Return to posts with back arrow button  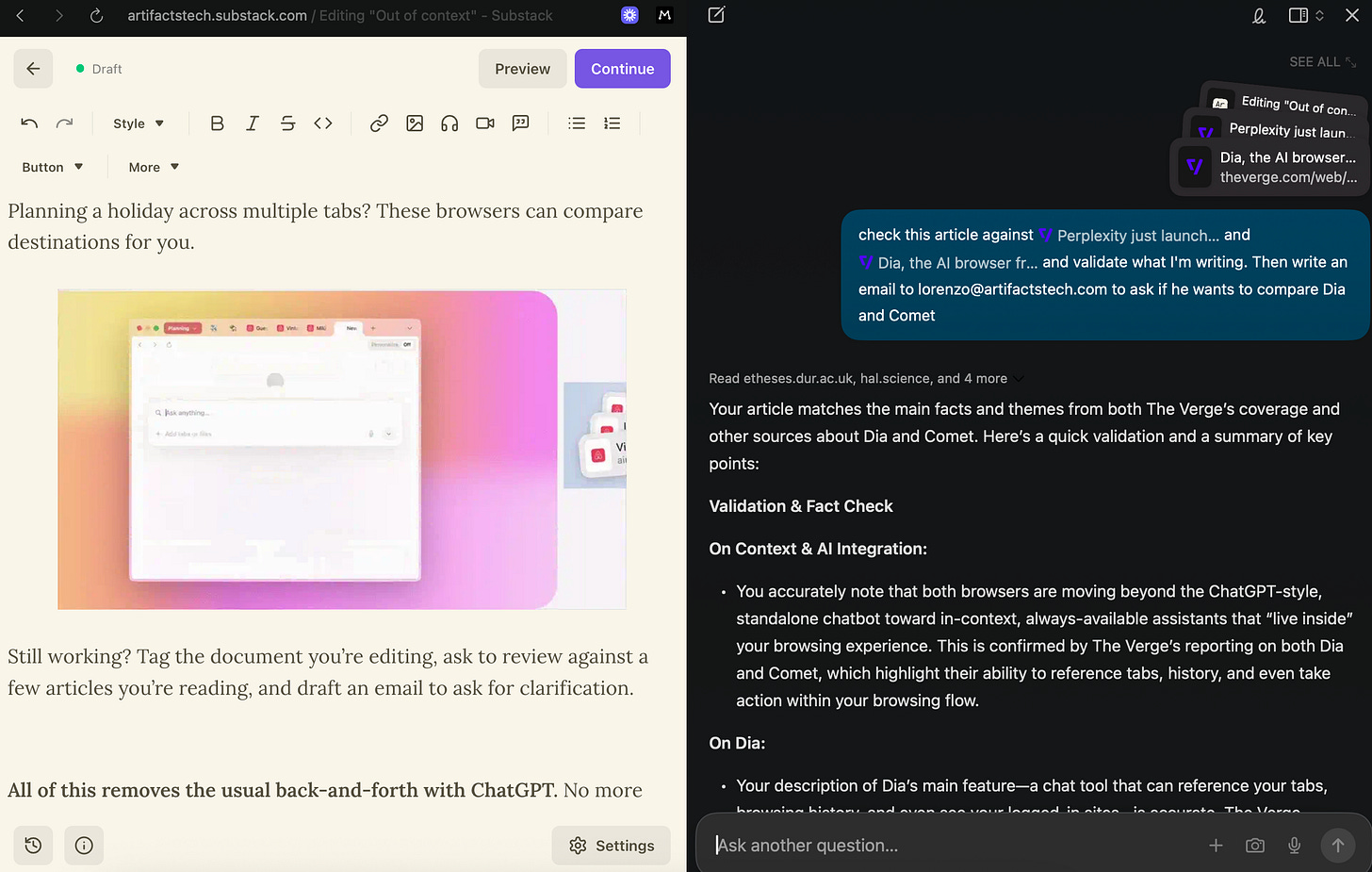(33, 69)
